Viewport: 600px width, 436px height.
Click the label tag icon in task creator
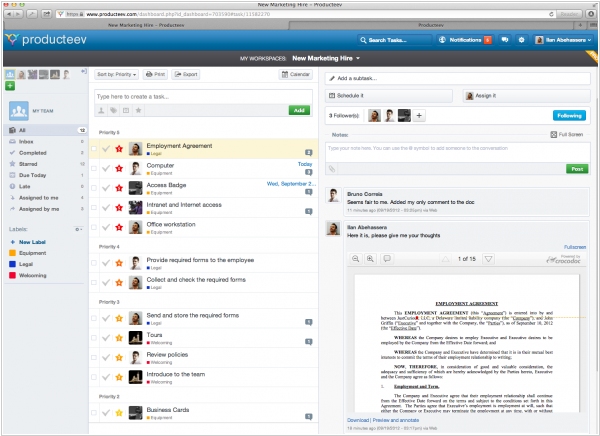114,111
